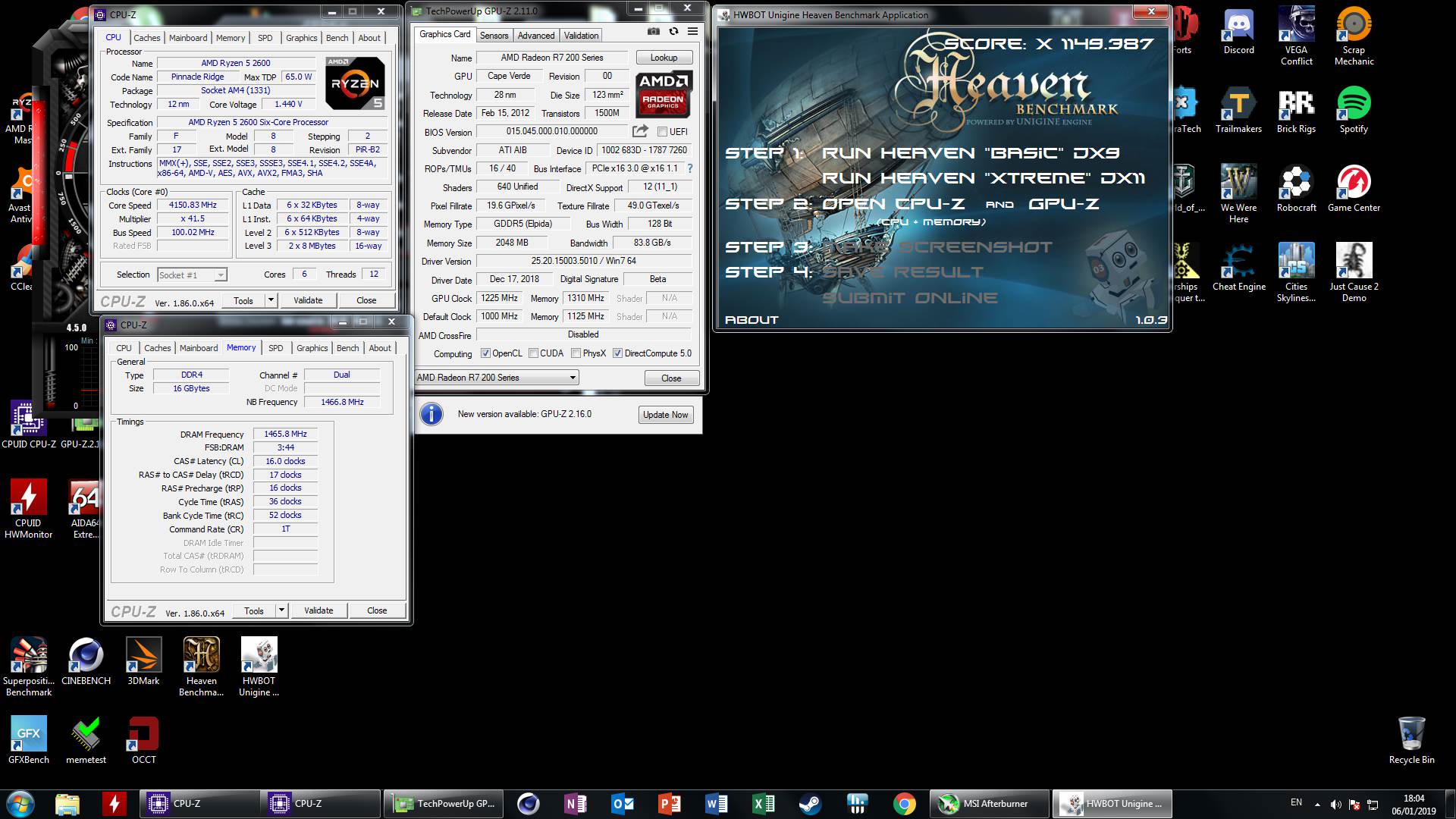1456x819 pixels.
Task: Toggle the CUDA checkbox
Action: pyautogui.click(x=533, y=353)
